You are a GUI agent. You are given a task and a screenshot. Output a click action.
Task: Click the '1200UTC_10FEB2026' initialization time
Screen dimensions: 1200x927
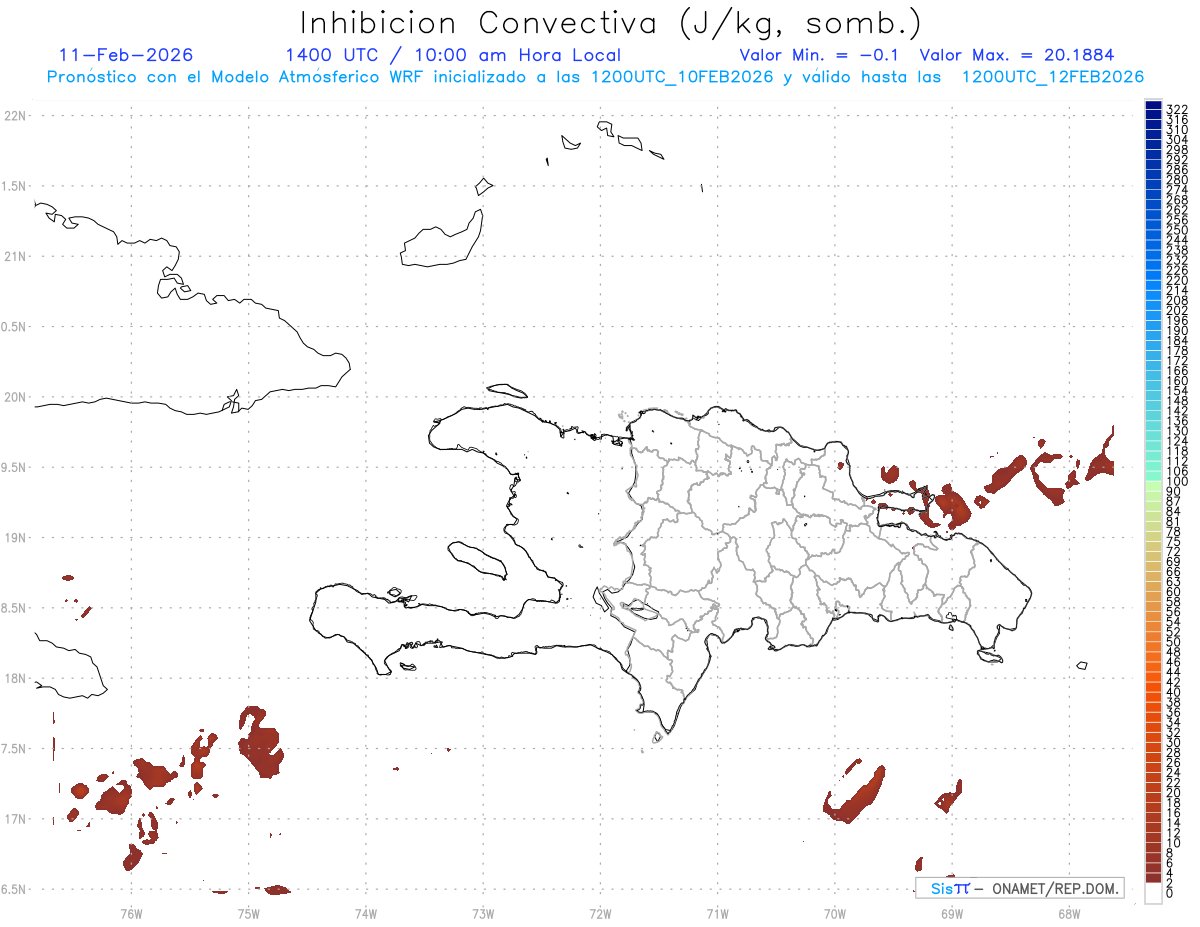pyautogui.click(x=682, y=77)
